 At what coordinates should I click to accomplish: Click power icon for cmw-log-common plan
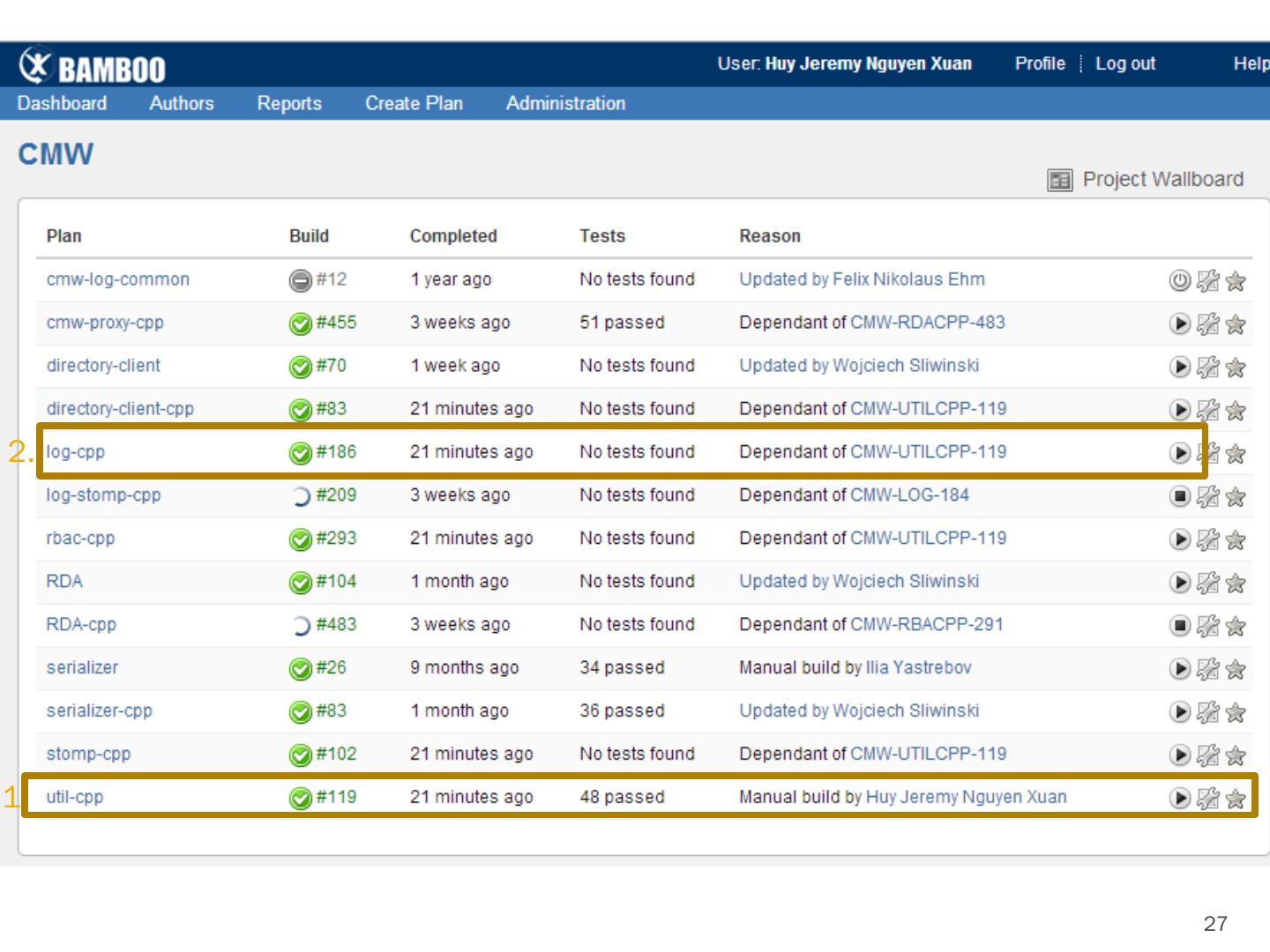pyautogui.click(x=1179, y=280)
